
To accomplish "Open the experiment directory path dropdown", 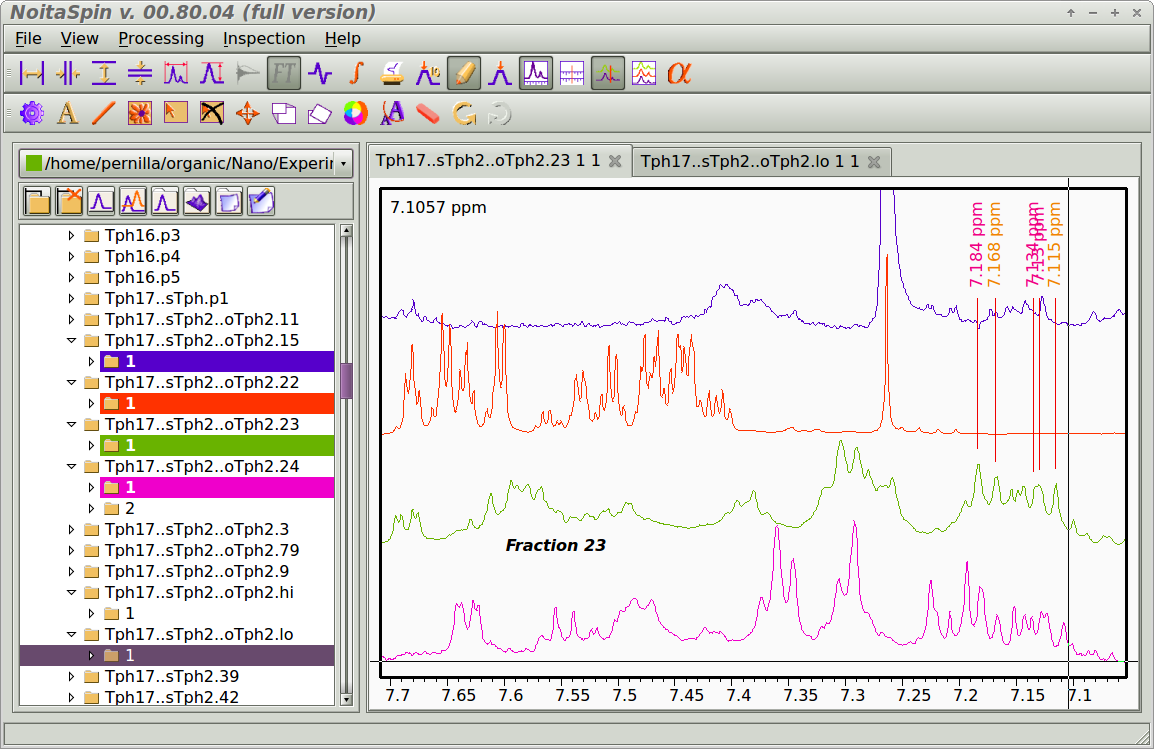I will (343, 163).
